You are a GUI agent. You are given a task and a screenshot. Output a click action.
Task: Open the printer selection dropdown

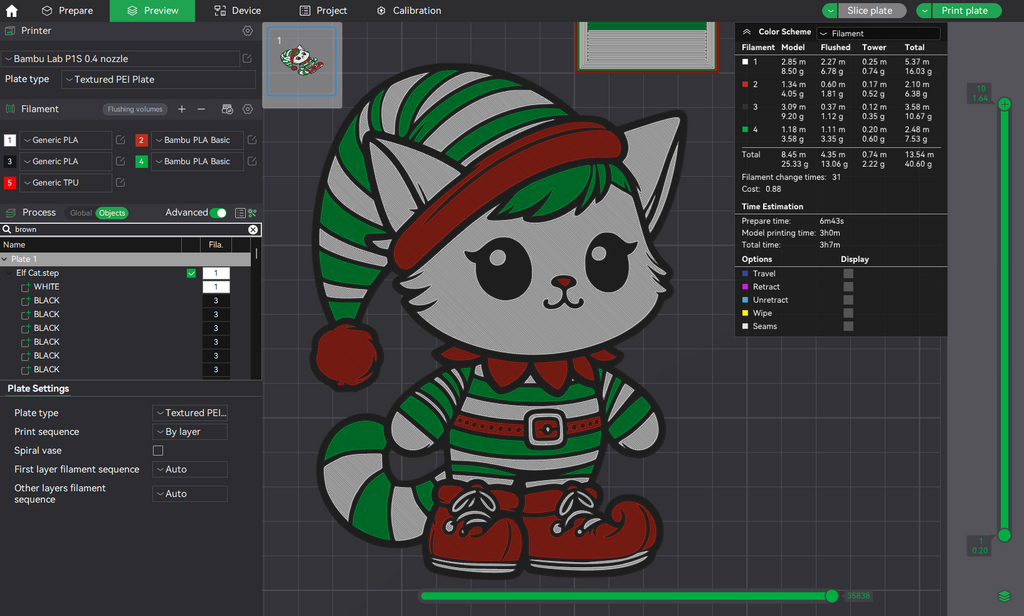[x=120, y=59]
